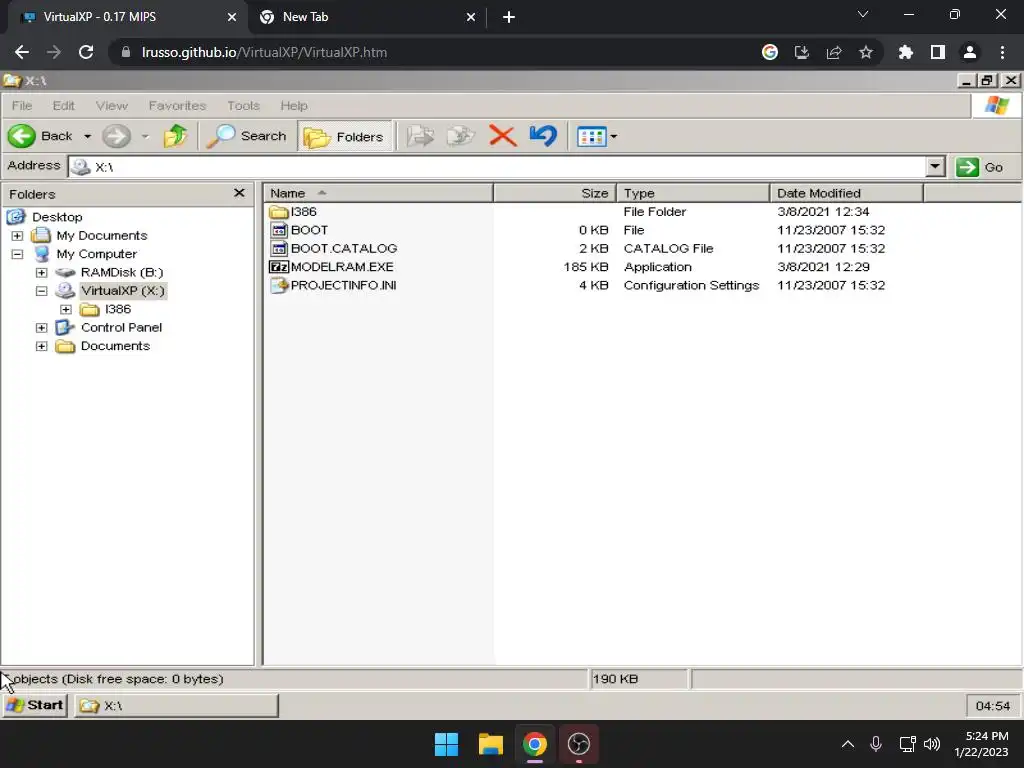
Task: Open the Help menu
Action: click(294, 105)
